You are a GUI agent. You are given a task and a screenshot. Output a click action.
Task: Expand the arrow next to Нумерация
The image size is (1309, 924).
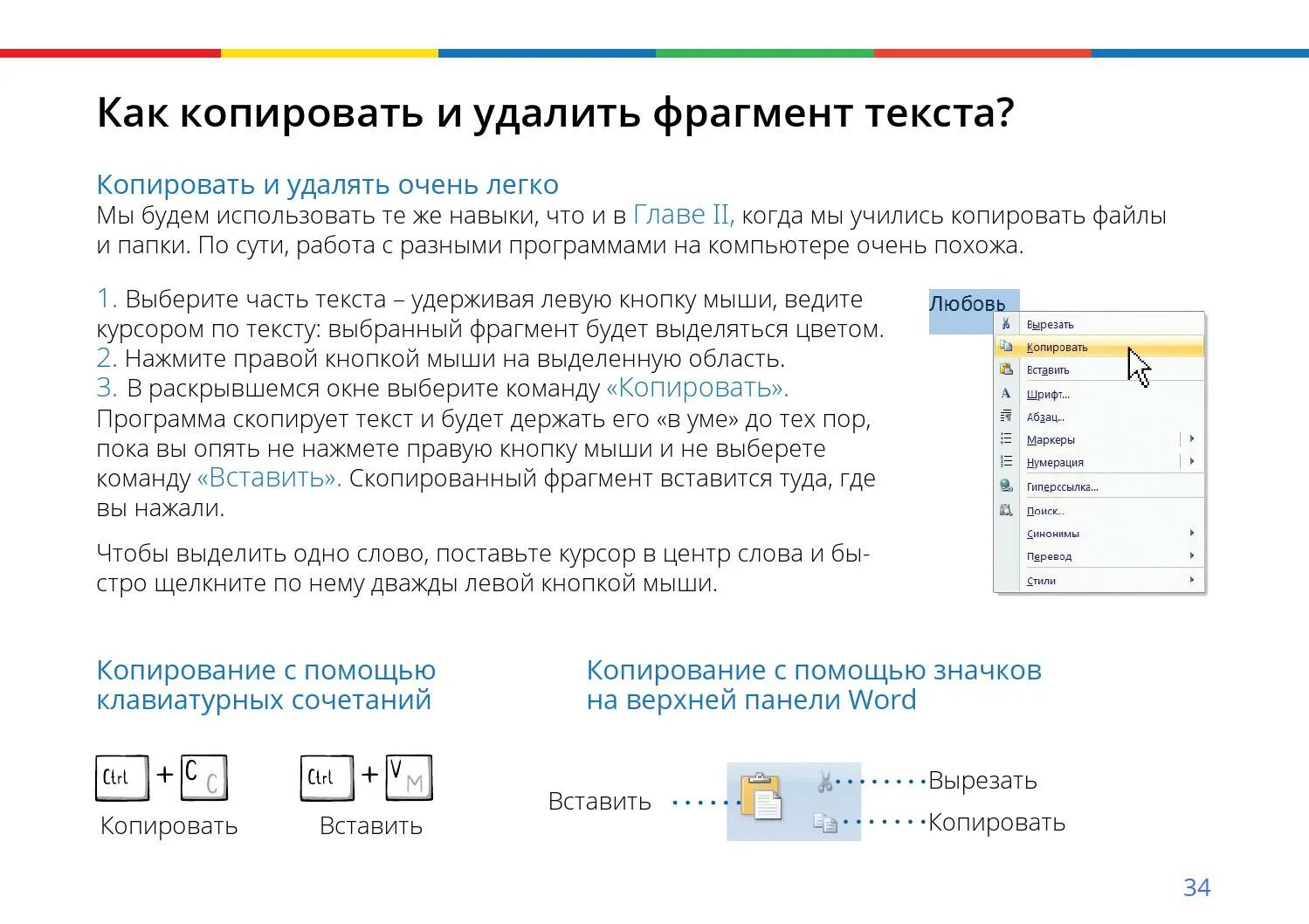point(1192,461)
